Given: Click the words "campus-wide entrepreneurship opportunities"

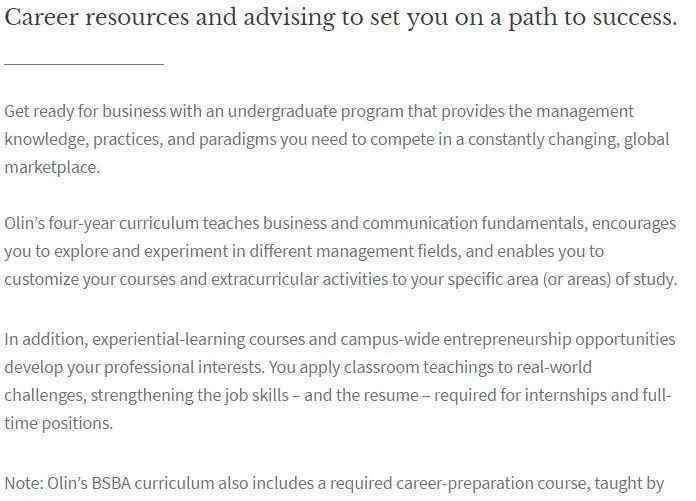Looking at the screenshot, I should (508, 340).
